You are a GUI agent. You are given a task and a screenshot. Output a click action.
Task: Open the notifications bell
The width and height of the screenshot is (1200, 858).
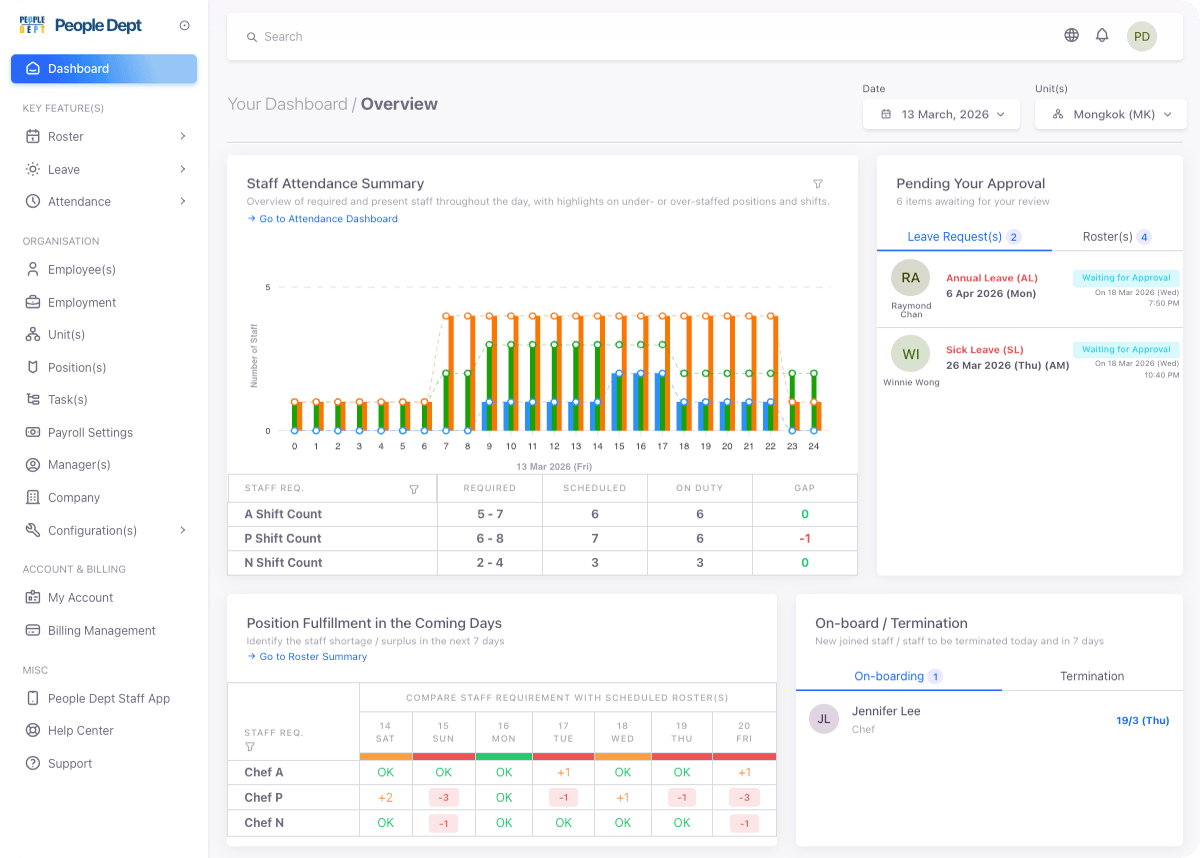1102,36
